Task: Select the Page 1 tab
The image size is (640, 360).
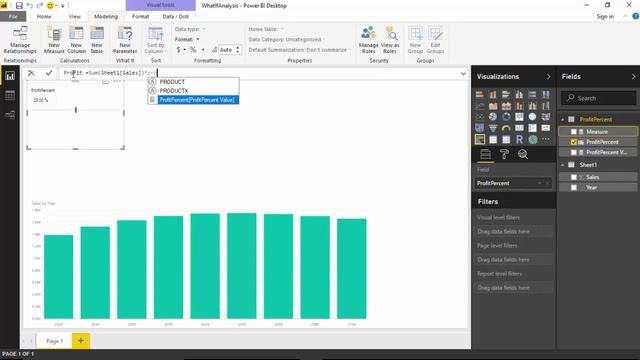Action: click(54, 341)
